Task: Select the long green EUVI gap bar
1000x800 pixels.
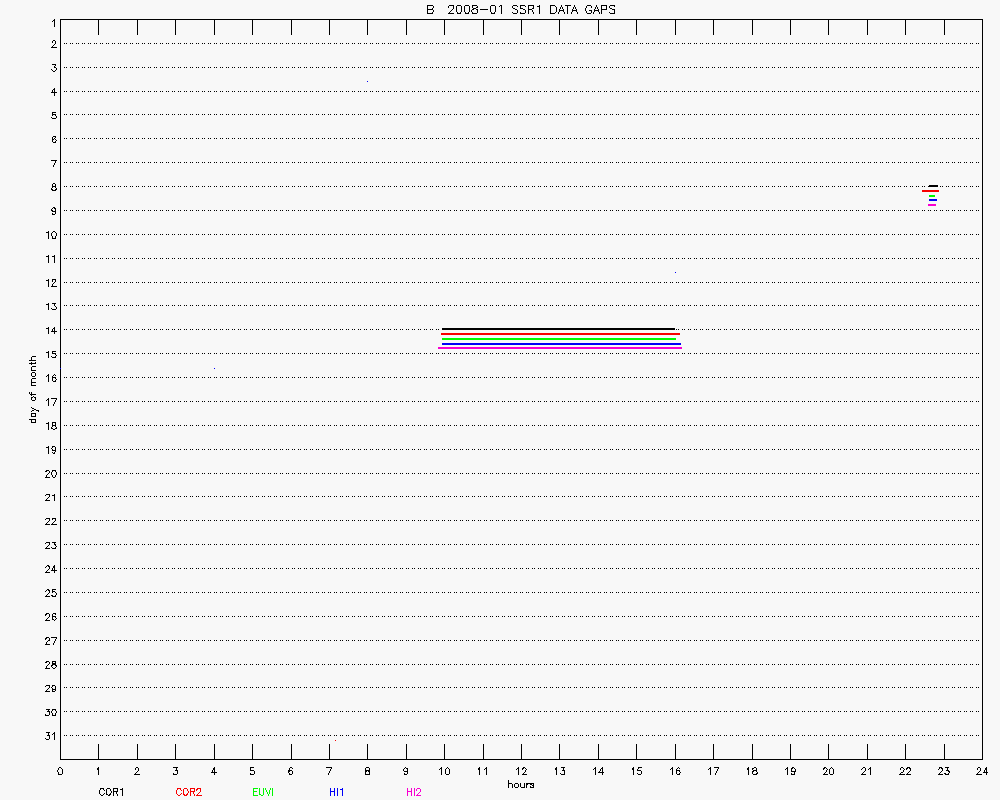Action: (x=559, y=339)
